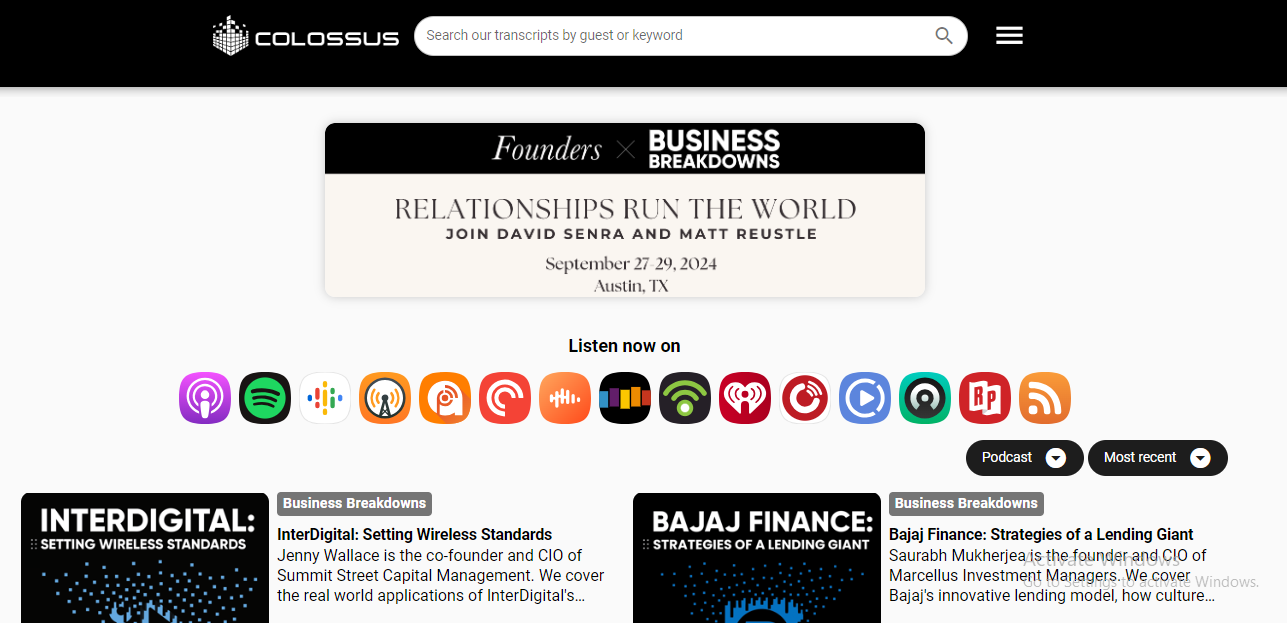
Task: Open the RadioPublic RP icon
Action: (985, 398)
